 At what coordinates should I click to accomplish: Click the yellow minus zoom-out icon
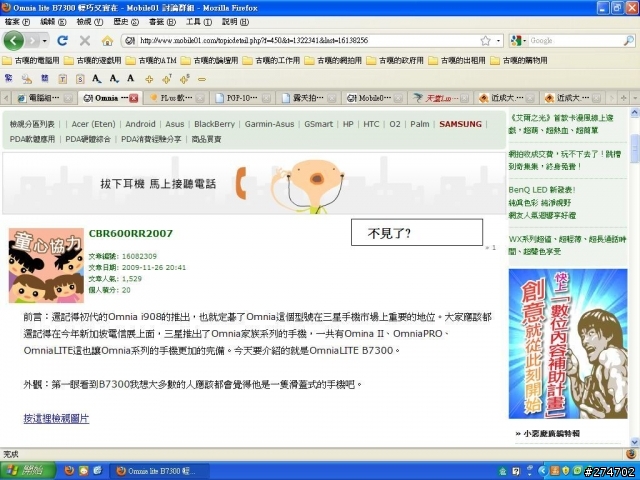(x=202, y=80)
